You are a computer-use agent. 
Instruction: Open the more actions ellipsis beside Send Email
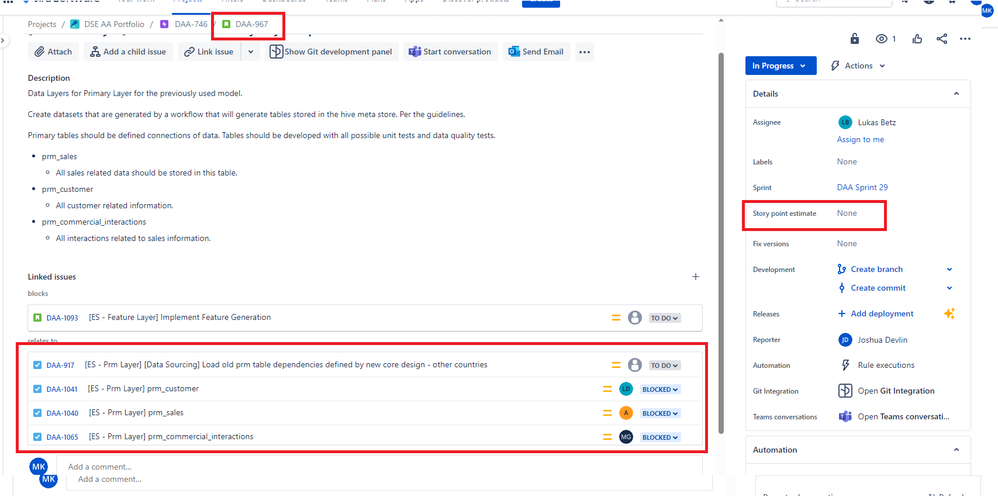pyautogui.click(x=585, y=52)
